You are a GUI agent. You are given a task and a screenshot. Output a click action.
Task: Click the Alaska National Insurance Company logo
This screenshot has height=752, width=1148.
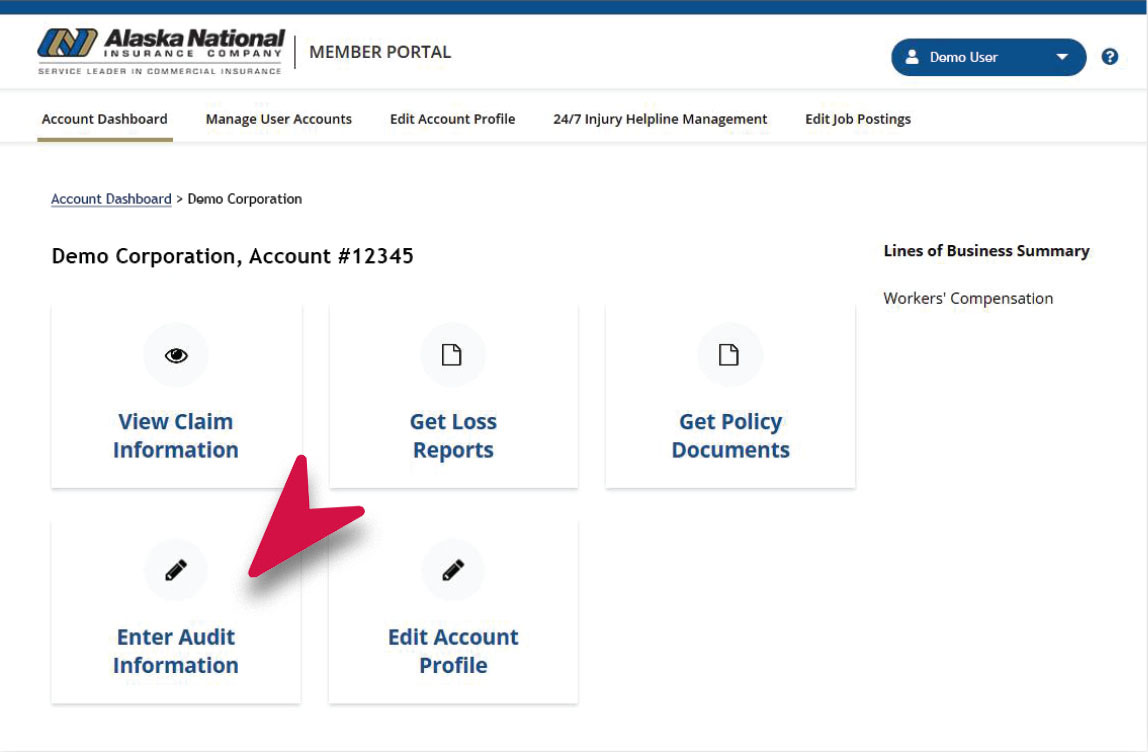click(162, 52)
